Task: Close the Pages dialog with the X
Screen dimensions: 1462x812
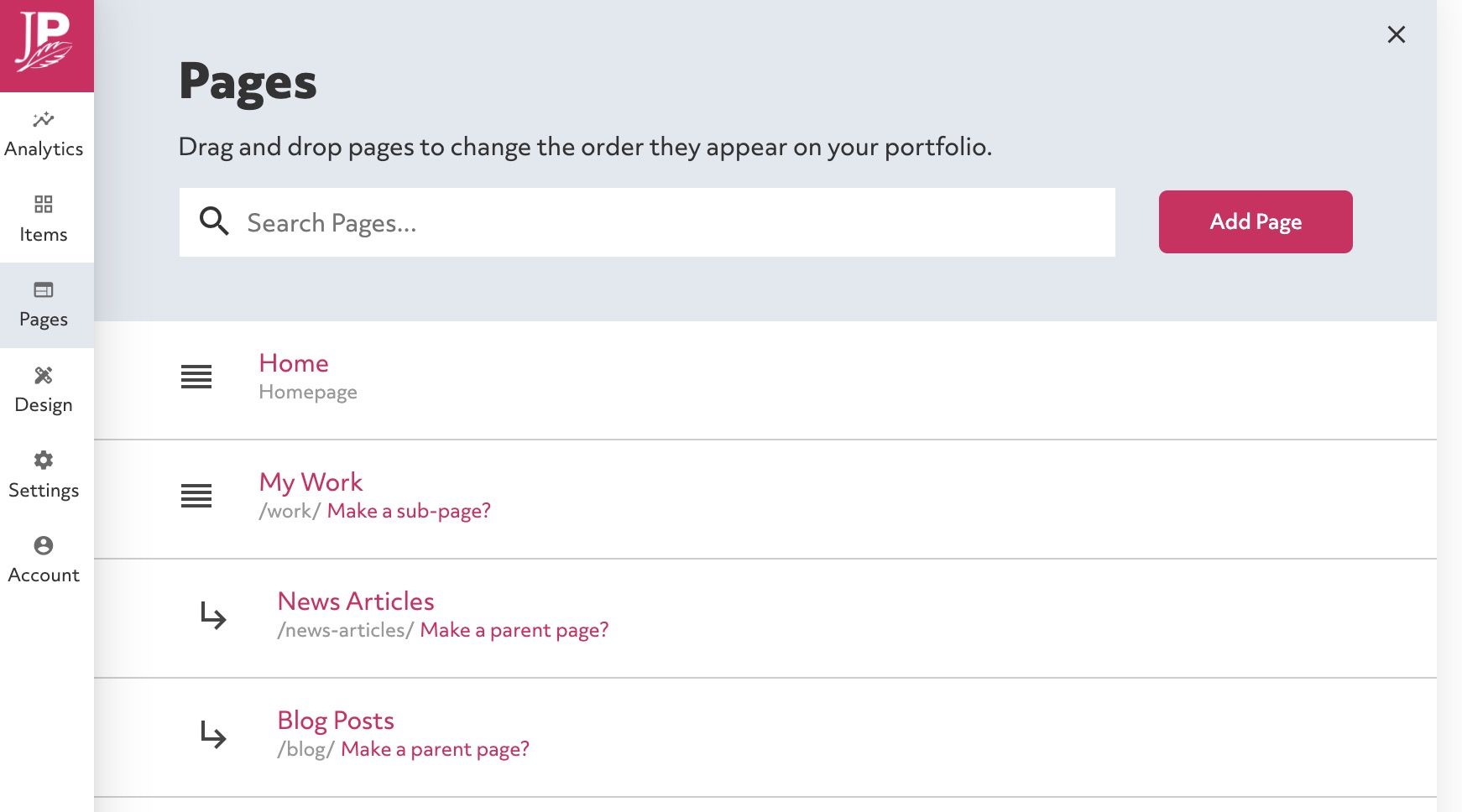Action: pyautogui.click(x=1396, y=34)
